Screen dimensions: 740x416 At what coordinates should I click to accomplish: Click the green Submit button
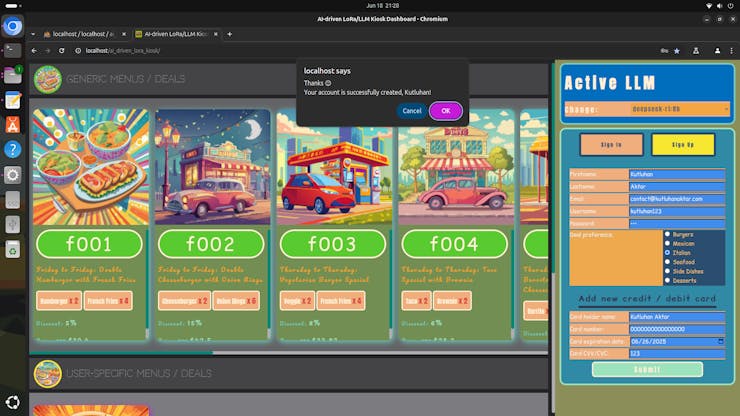click(647, 369)
